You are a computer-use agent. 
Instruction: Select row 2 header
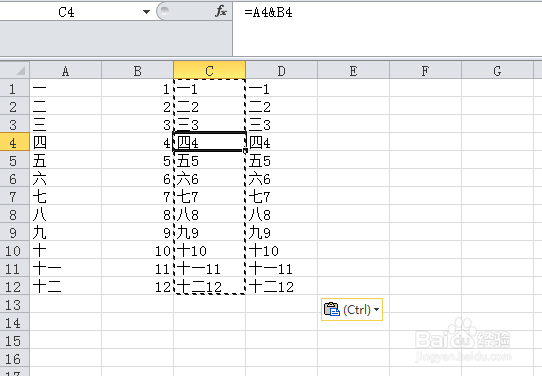point(15,106)
